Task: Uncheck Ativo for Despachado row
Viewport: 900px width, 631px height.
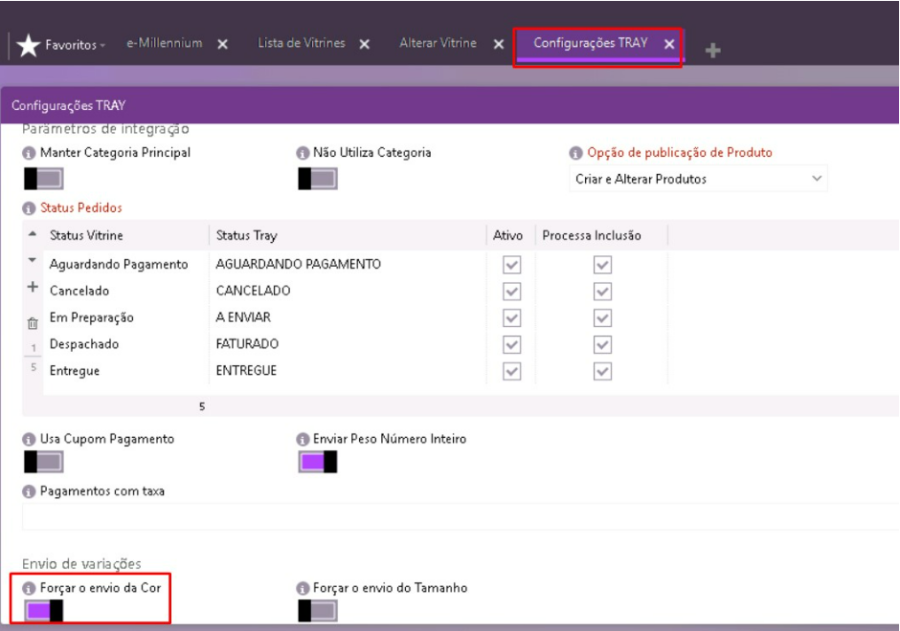Action: (512, 344)
